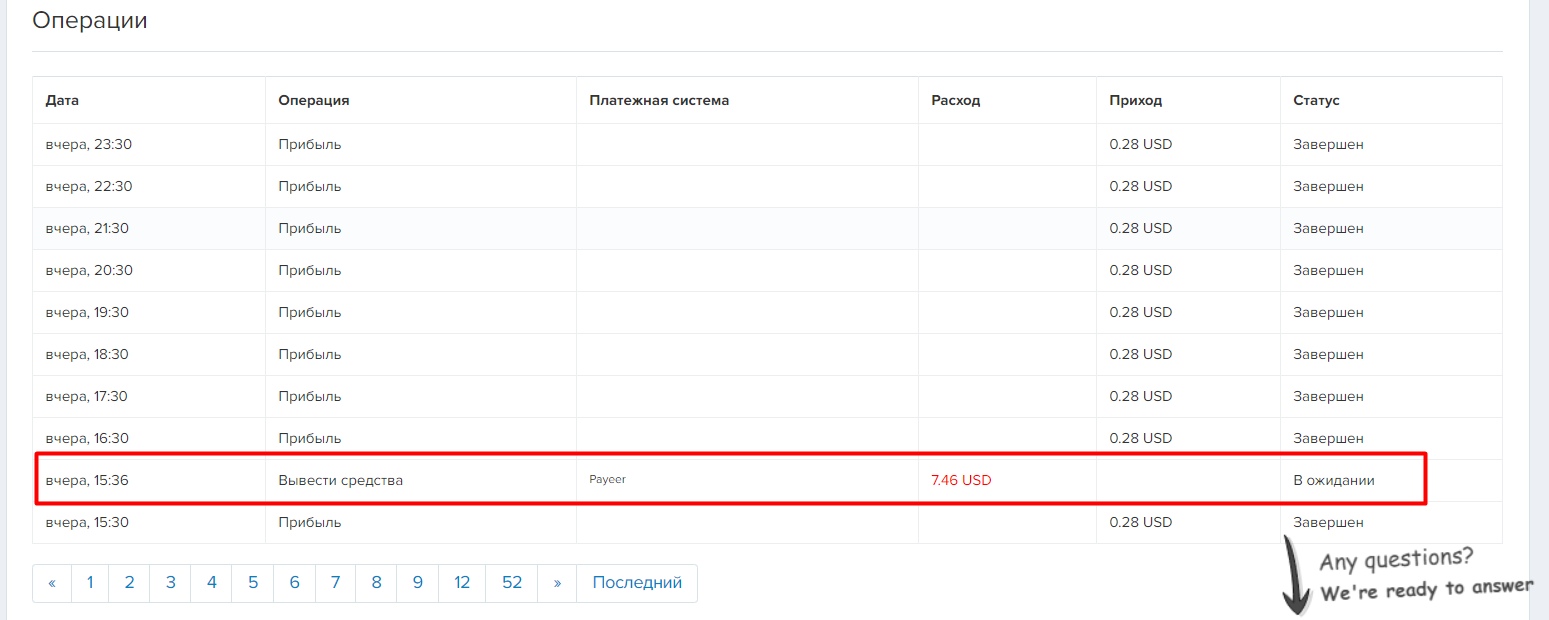Click the В ожидании pending status
The image size is (1549, 620).
(1333, 480)
